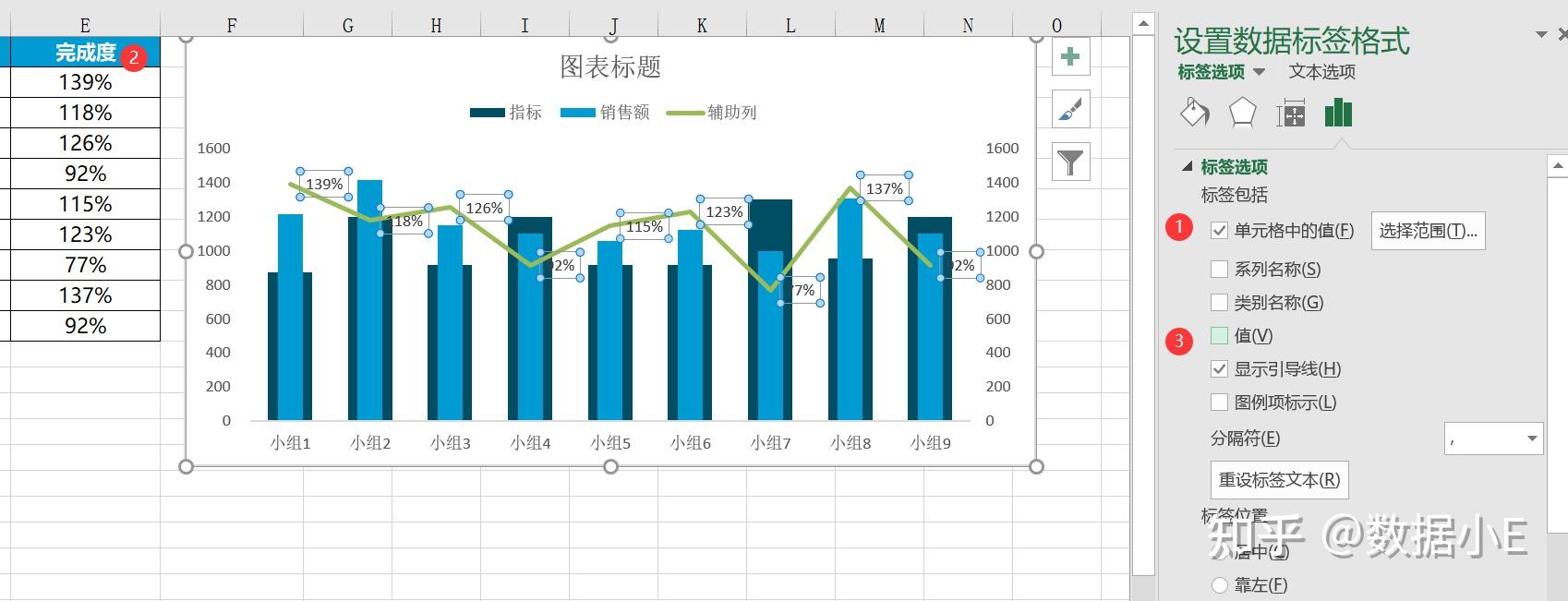Click the 小组7 category axis label

[770, 443]
